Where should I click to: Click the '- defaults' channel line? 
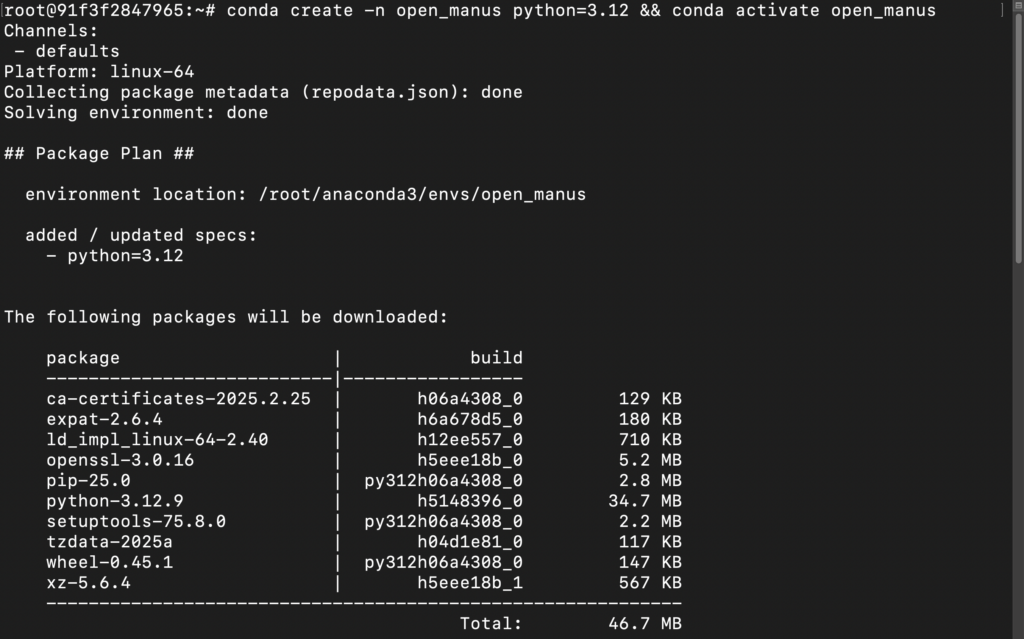(x=67, y=51)
